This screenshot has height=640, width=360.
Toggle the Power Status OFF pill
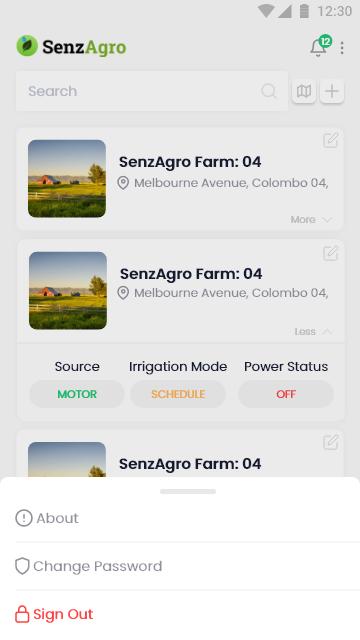click(x=286, y=394)
